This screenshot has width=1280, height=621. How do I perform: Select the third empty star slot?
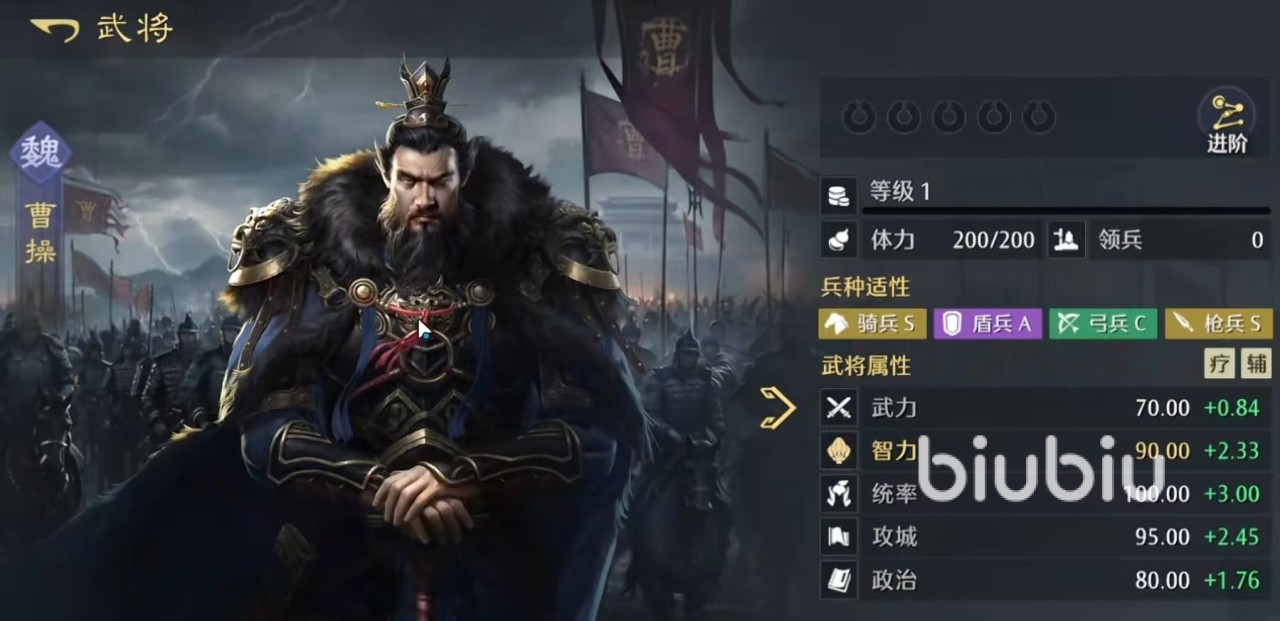tap(949, 118)
